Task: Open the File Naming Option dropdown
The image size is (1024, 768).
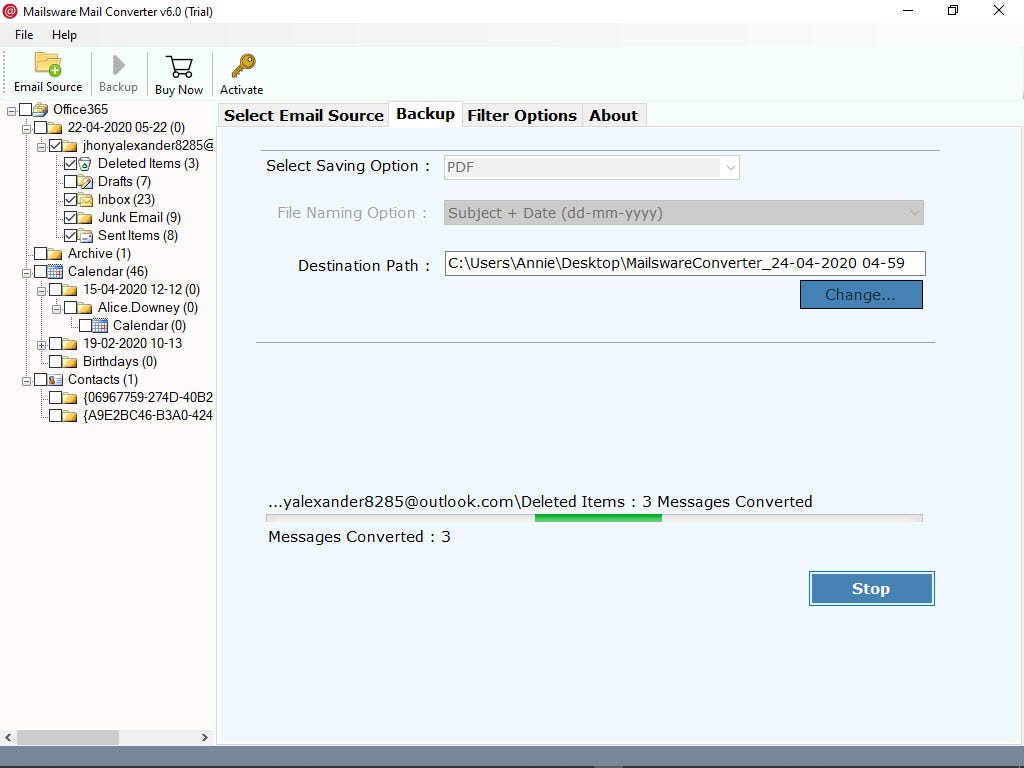Action: coord(684,213)
